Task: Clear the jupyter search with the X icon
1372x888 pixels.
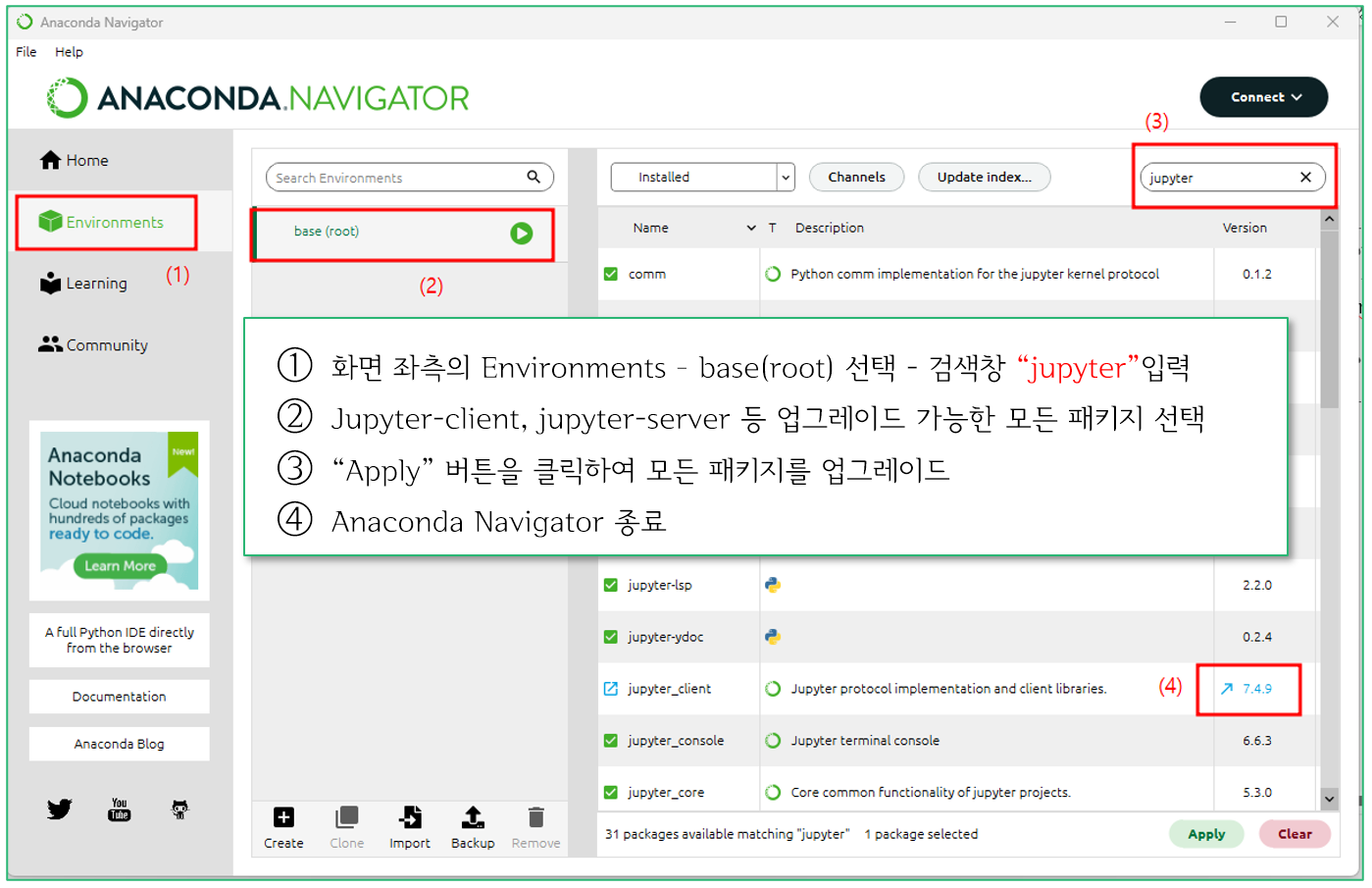Action: coord(1305,178)
